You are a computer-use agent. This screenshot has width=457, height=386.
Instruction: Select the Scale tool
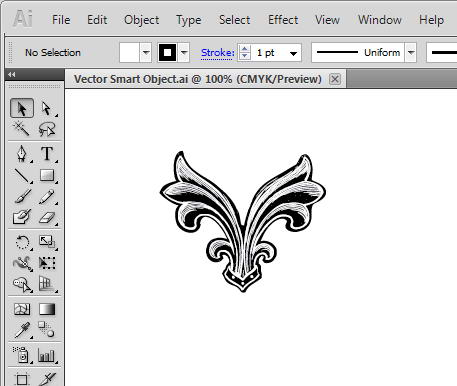[47, 242]
